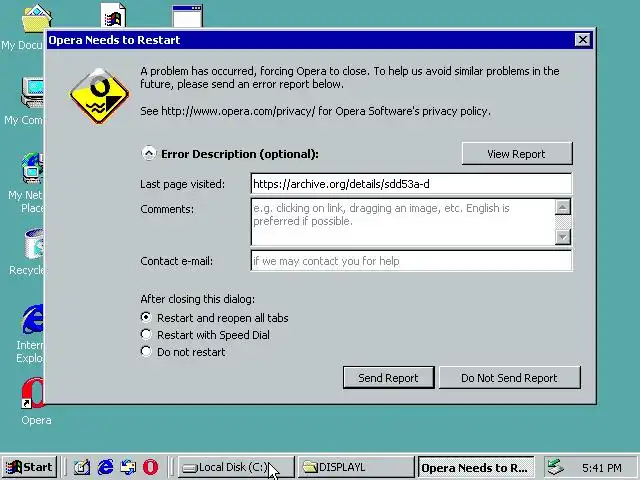Click Do Not Send Report button
This screenshot has height=480, width=640.
click(x=509, y=378)
